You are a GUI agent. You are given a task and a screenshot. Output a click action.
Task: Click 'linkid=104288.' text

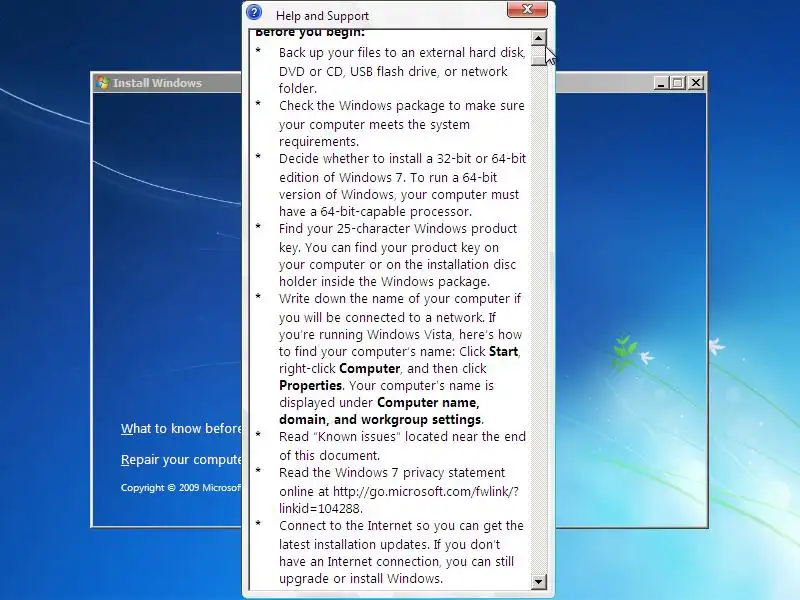pos(321,509)
